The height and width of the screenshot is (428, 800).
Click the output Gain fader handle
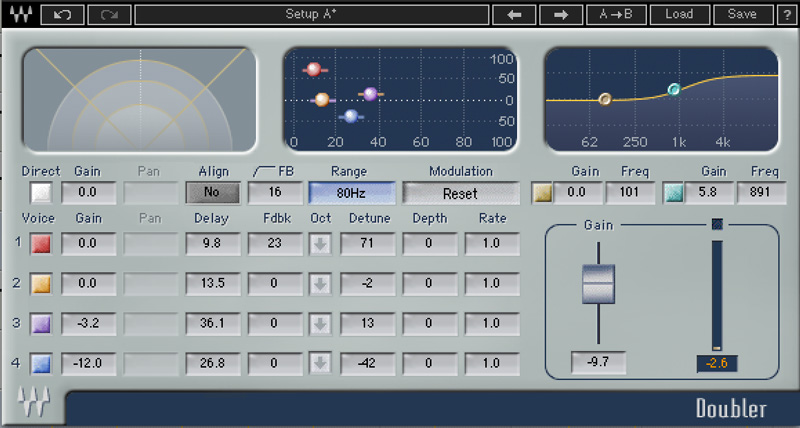click(598, 284)
